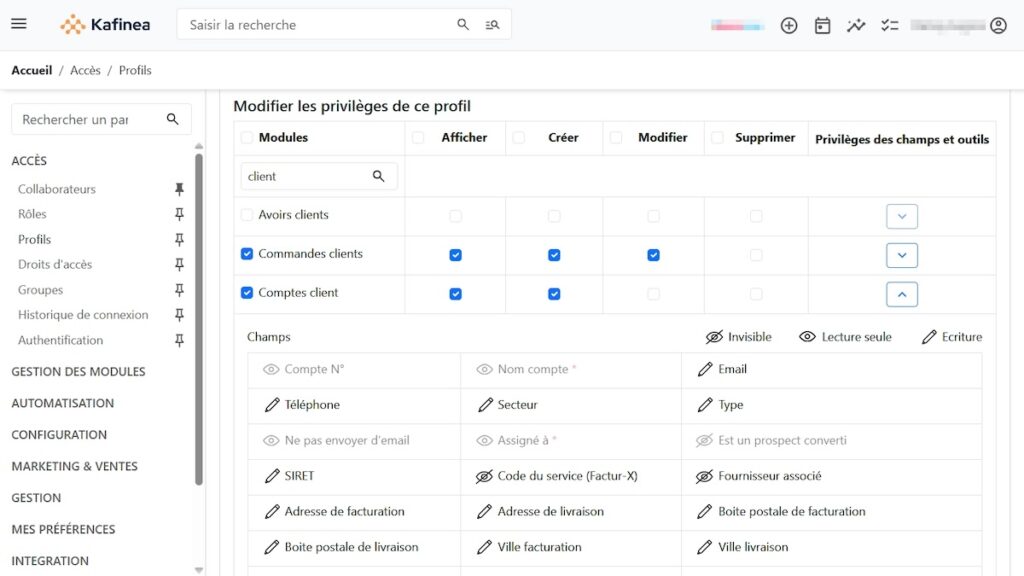Check the Avoirs clients module checkbox
1024x576 pixels.
(247, 215)
